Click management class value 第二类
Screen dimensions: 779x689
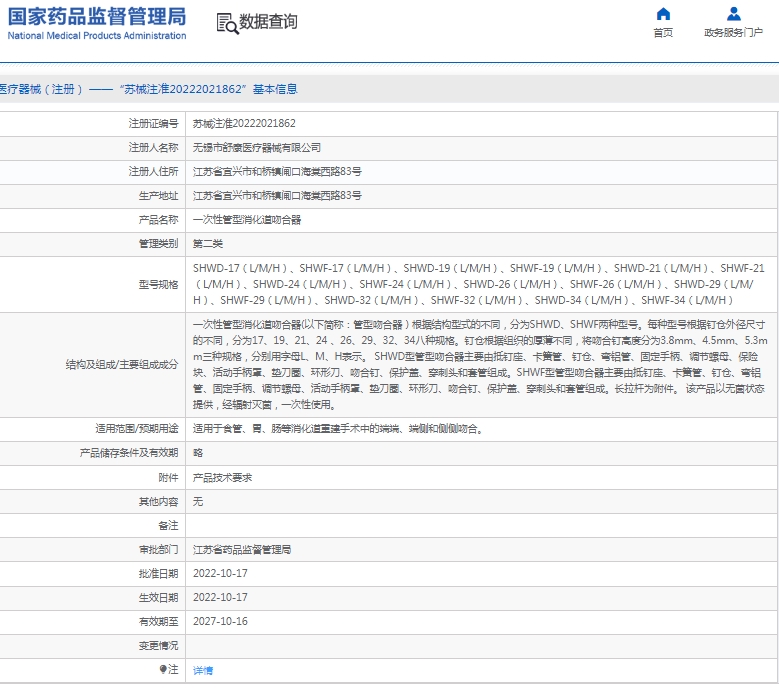click(208, 244)
